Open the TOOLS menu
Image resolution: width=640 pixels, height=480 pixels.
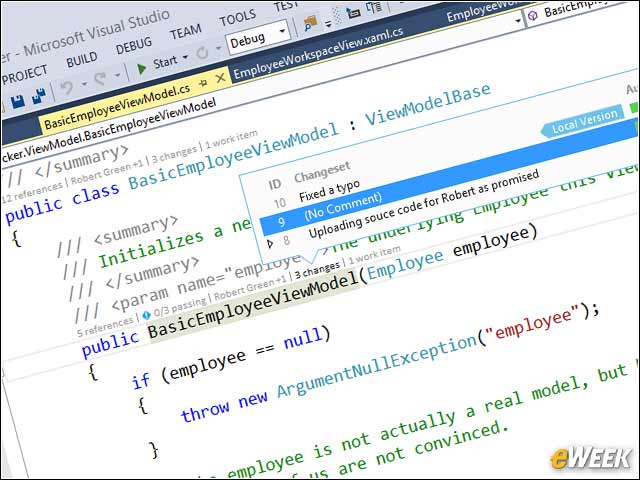click(238, 18)
